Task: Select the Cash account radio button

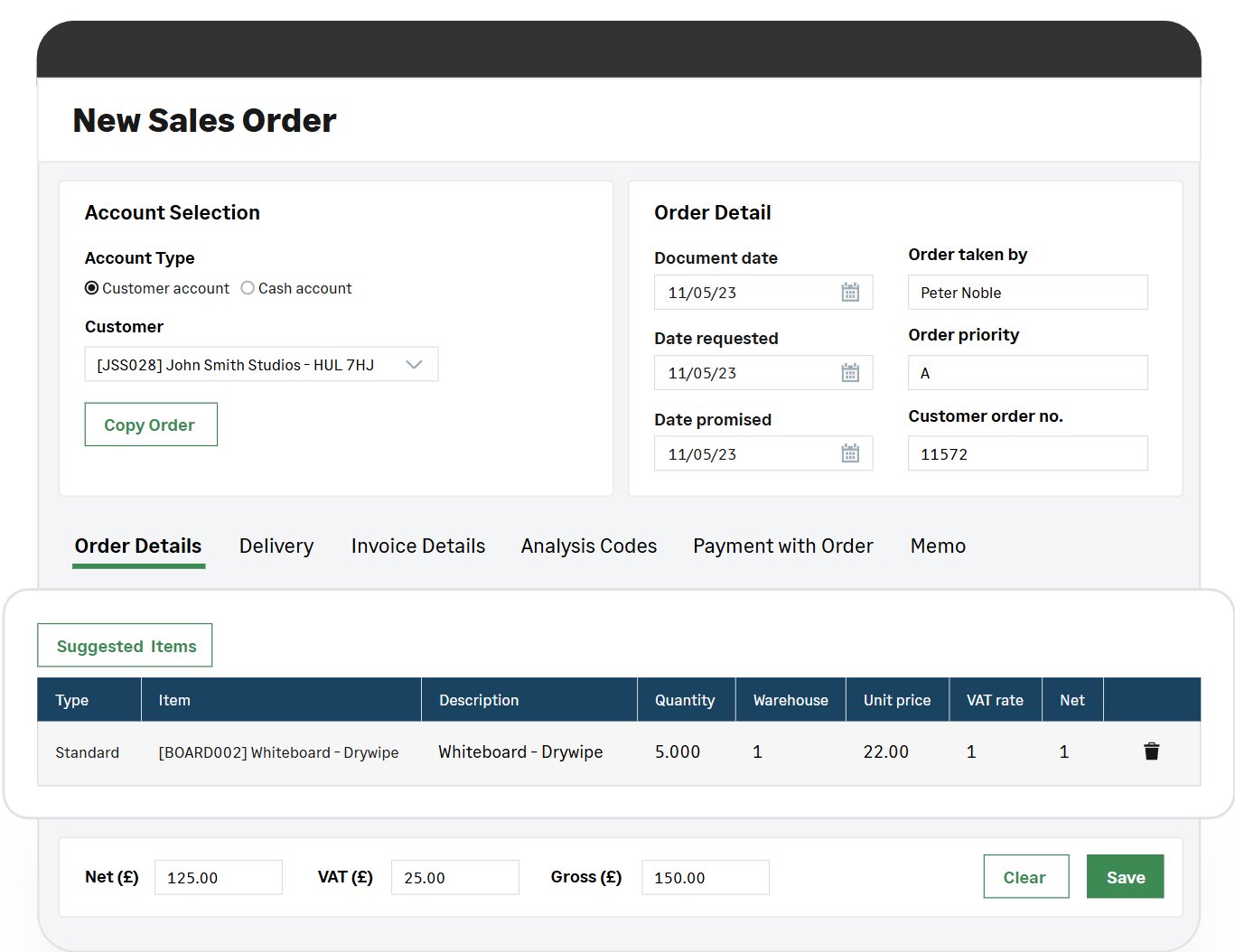Action: click(248, 288)
